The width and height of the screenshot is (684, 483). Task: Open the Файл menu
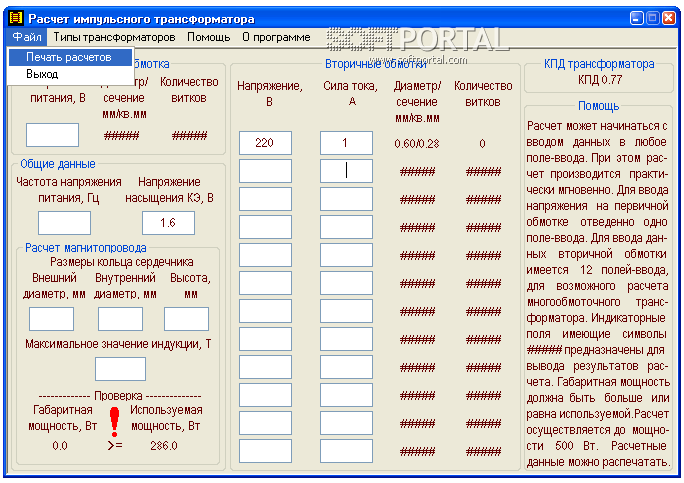click(27, 37)
